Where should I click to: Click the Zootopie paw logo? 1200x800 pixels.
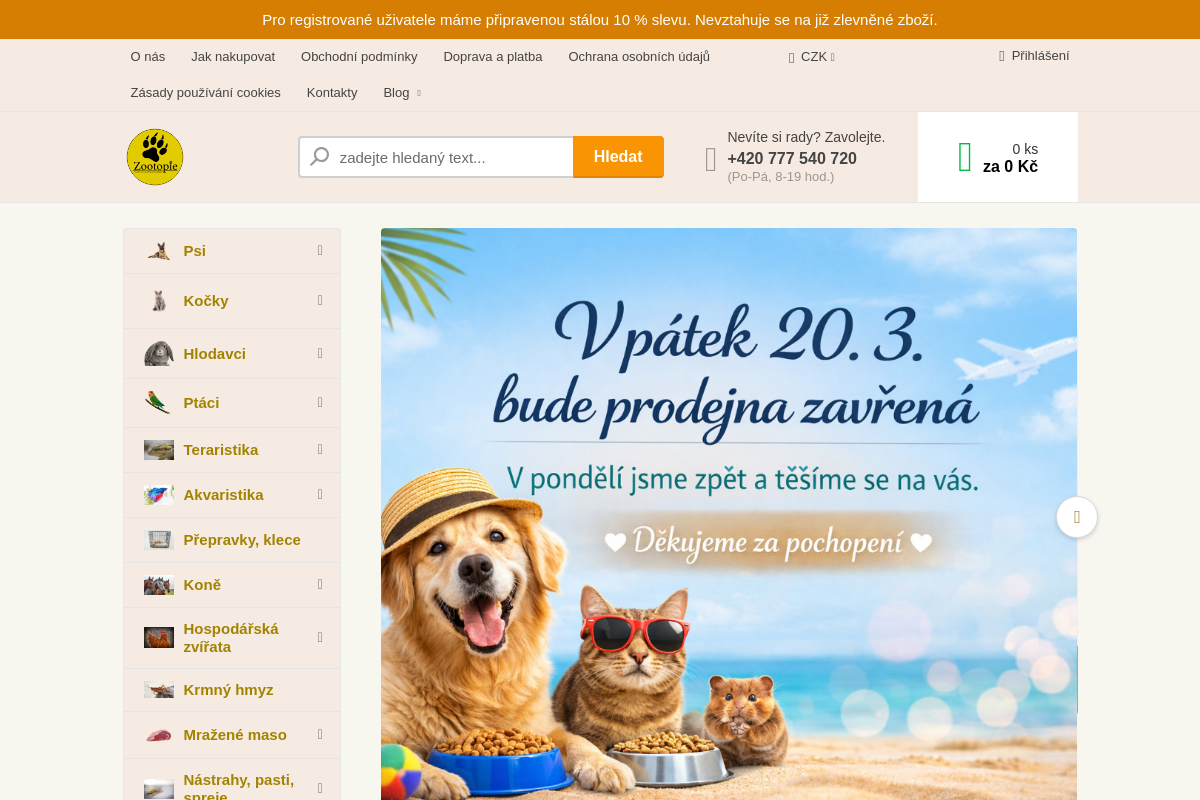point(155,156)
